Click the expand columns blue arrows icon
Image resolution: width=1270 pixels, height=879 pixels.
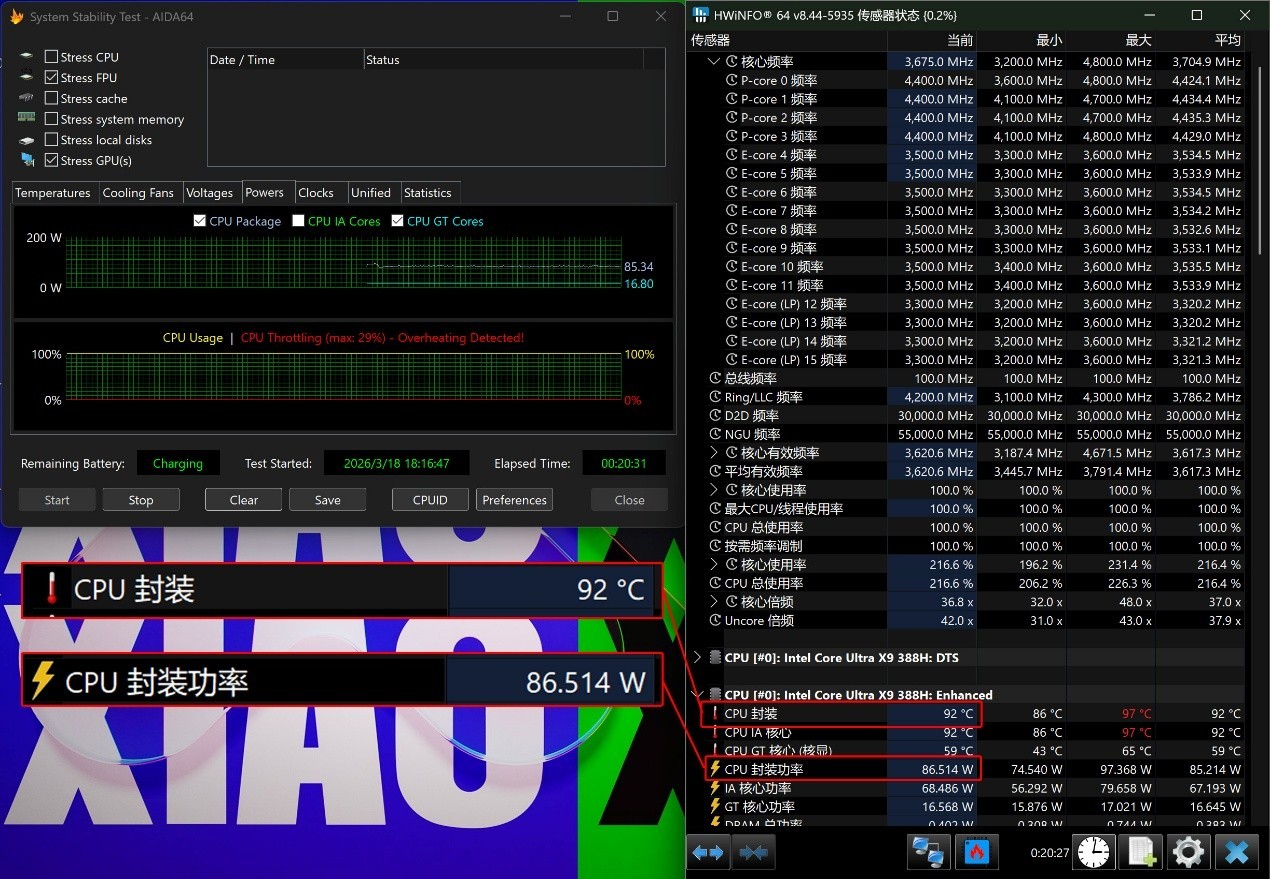click(708, 852)
